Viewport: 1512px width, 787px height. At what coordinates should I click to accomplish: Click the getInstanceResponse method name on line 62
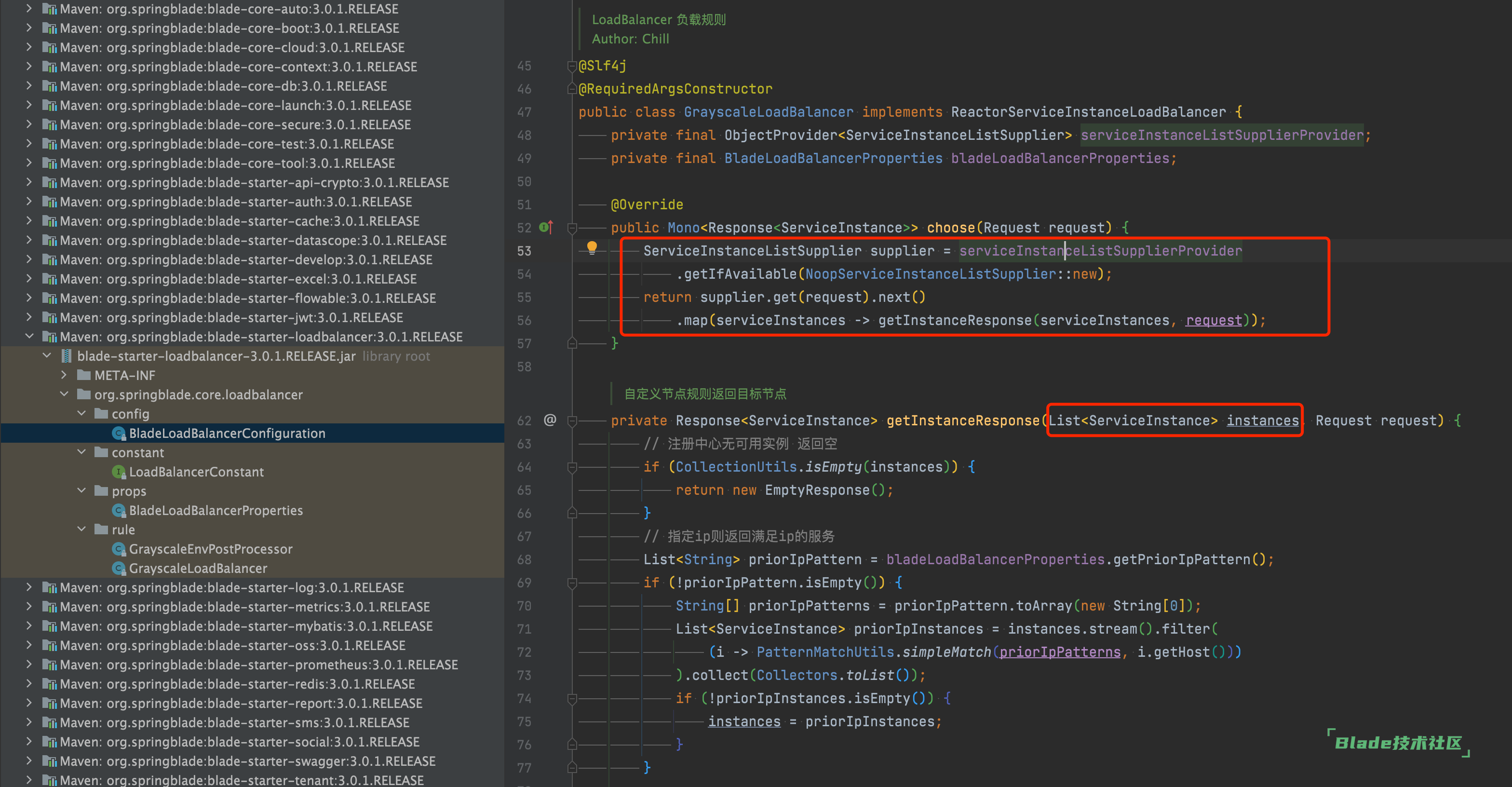point(963,421)
